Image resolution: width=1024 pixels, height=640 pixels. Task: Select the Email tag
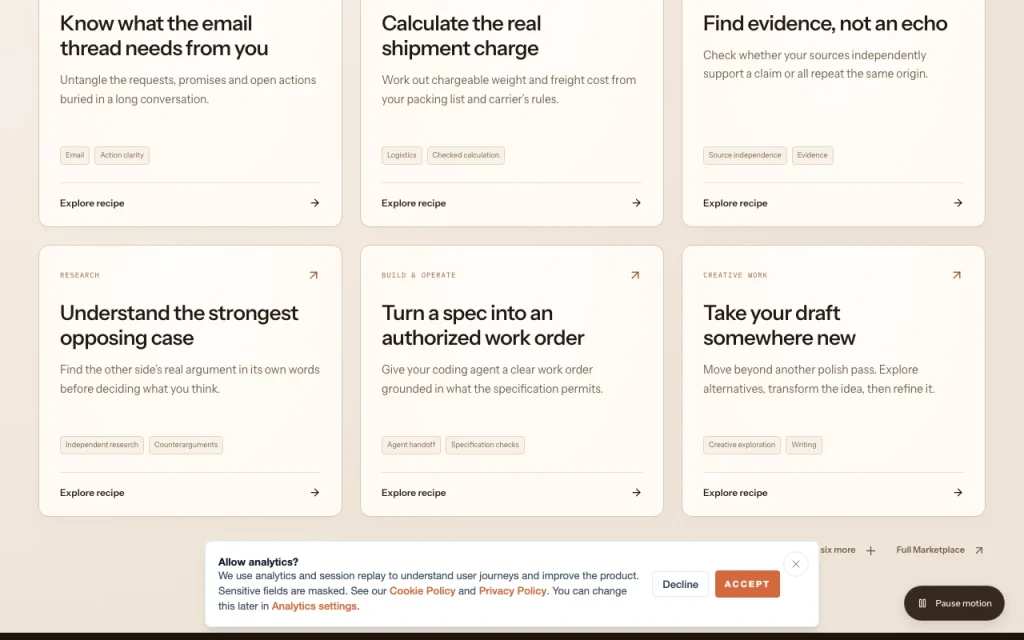[x=74, y=155]
